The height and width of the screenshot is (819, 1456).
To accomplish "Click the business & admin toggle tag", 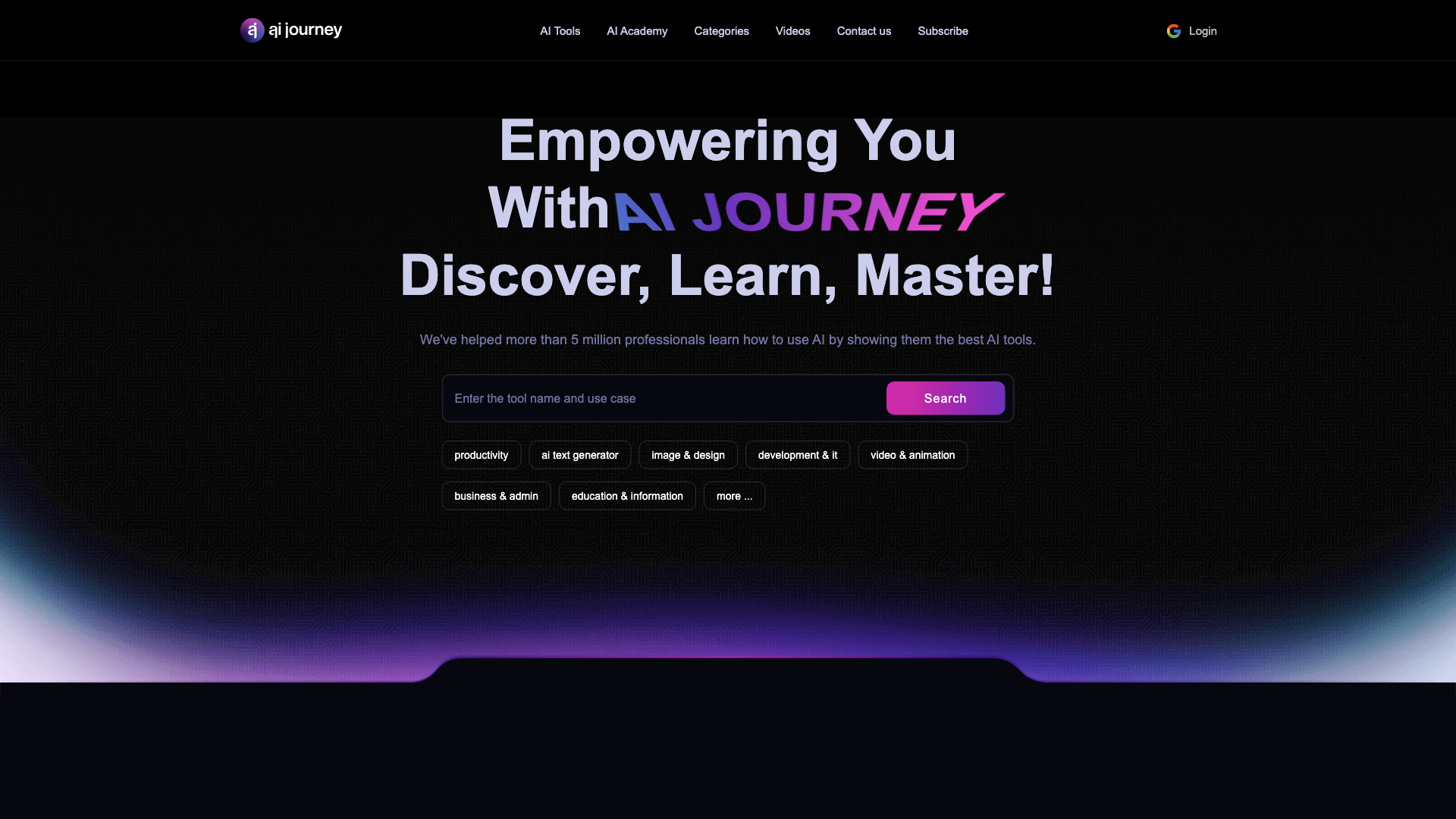I will 496,495.
